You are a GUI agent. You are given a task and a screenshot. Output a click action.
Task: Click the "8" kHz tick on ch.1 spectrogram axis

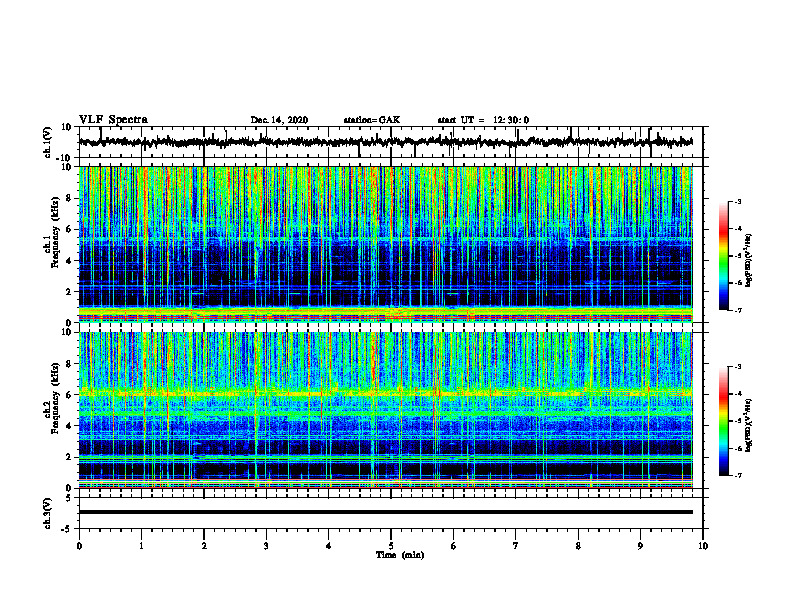point(70,198)
